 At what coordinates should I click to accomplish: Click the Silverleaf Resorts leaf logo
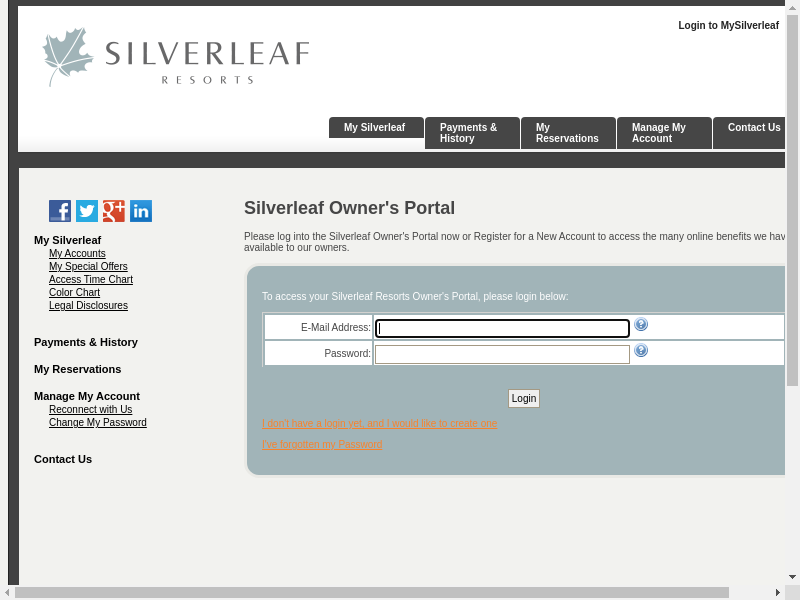click(68, 56)
